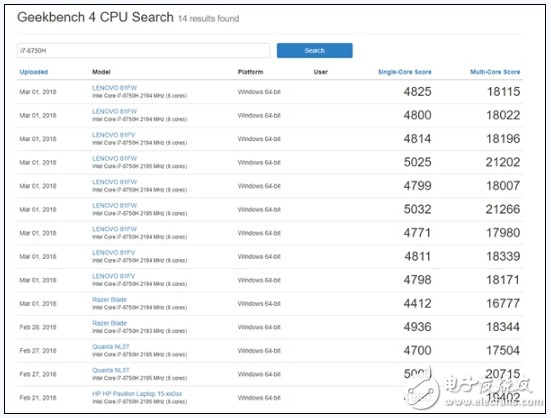
Task: Open the Razer Blade result from Mar 01
Action: 109,300
